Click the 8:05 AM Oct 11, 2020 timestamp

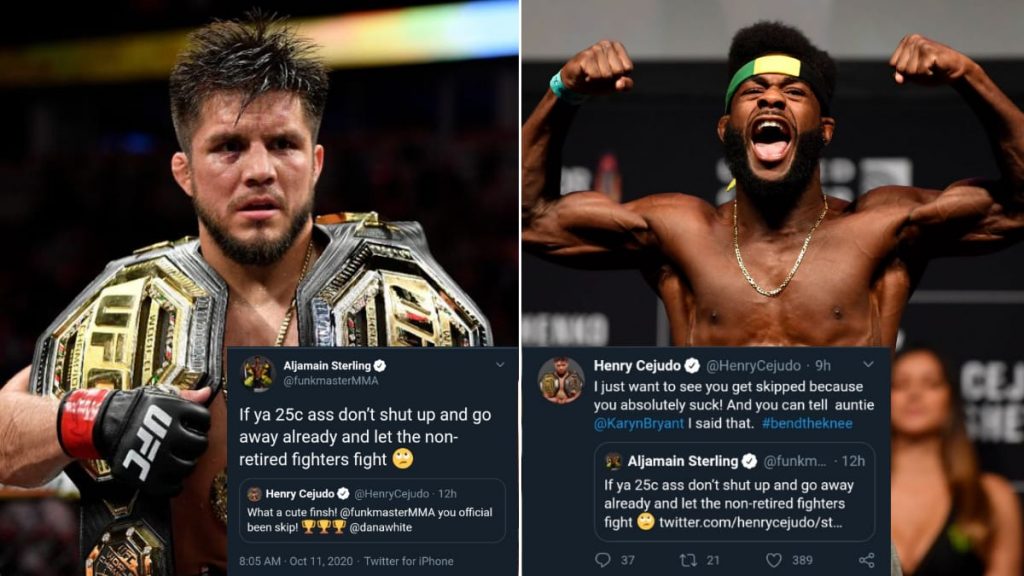click(x=296, y=561)
